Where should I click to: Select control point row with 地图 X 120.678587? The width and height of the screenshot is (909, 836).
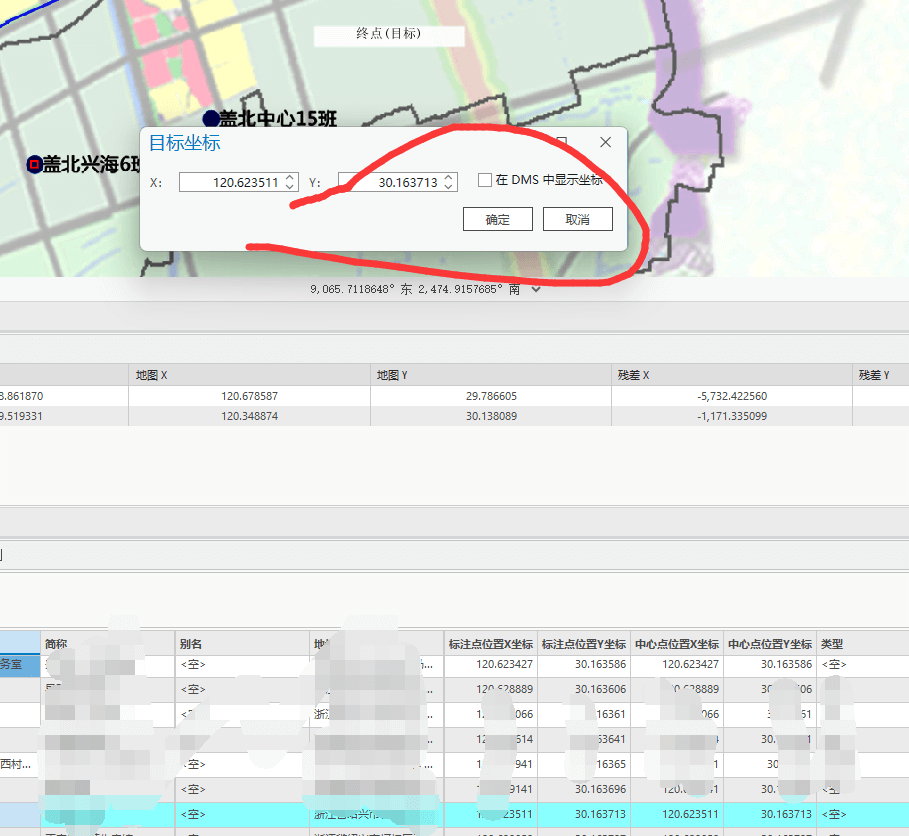coord(249,396)
